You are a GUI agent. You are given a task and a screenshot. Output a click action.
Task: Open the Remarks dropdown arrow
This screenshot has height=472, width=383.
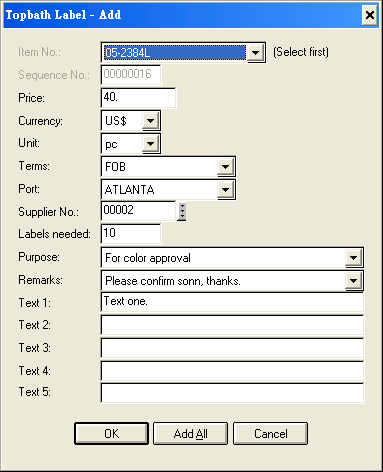[x=353, y=280]
